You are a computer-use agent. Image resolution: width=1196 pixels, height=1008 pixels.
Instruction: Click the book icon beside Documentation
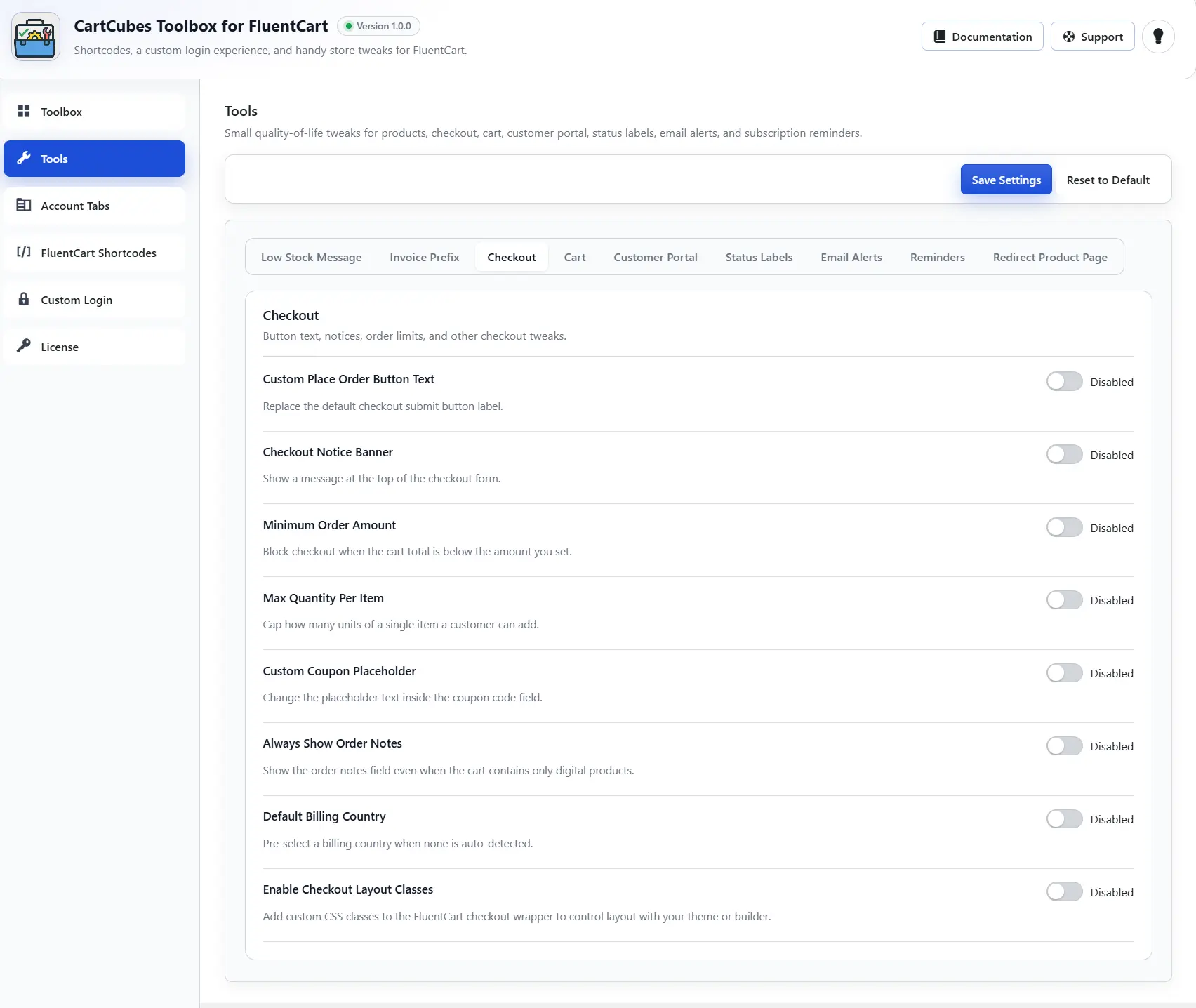click(x=940, y=37)
